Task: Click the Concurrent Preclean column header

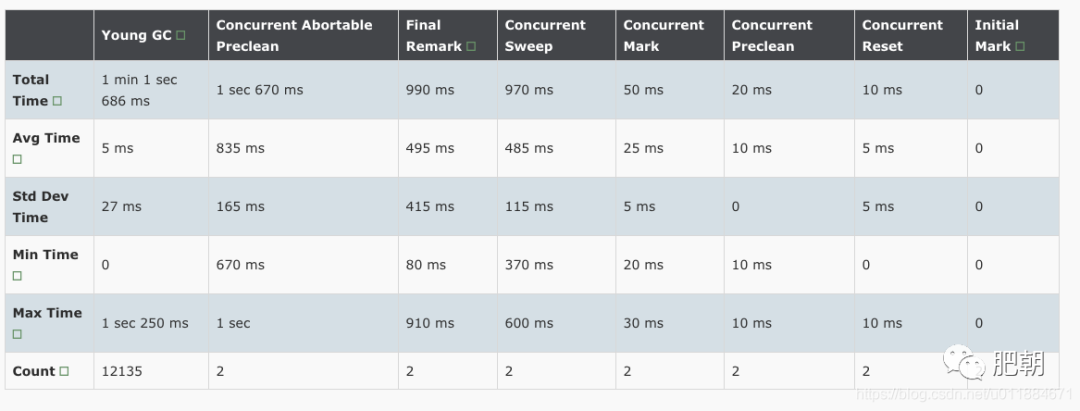Action: tap(772, 35)
